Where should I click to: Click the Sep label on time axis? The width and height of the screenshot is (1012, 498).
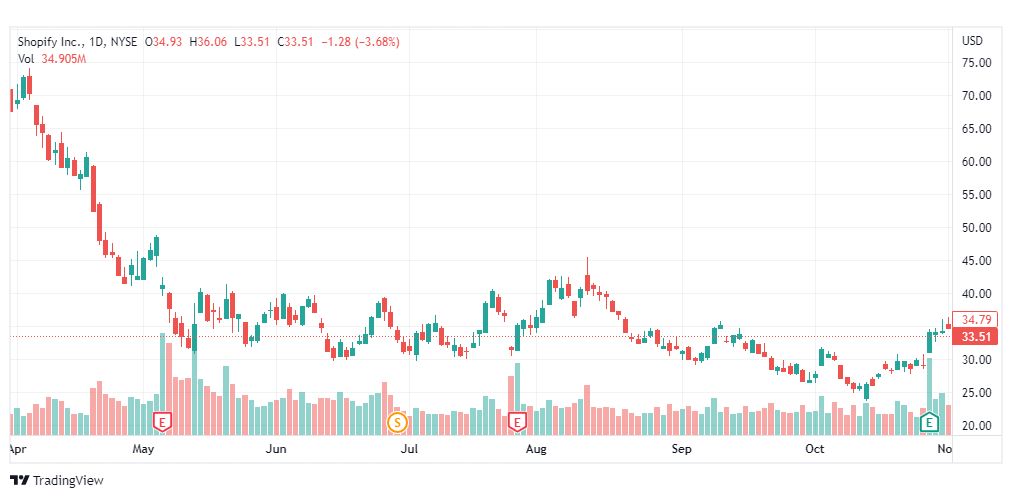coord(682,448)
